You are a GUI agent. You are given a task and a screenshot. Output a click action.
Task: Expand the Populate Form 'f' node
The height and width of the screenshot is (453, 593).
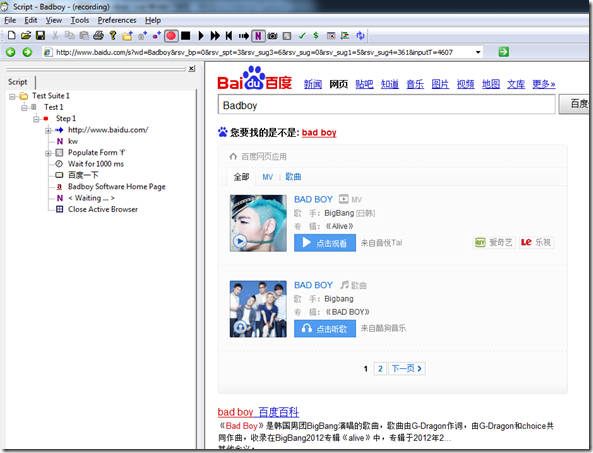(x=48, y=153)
